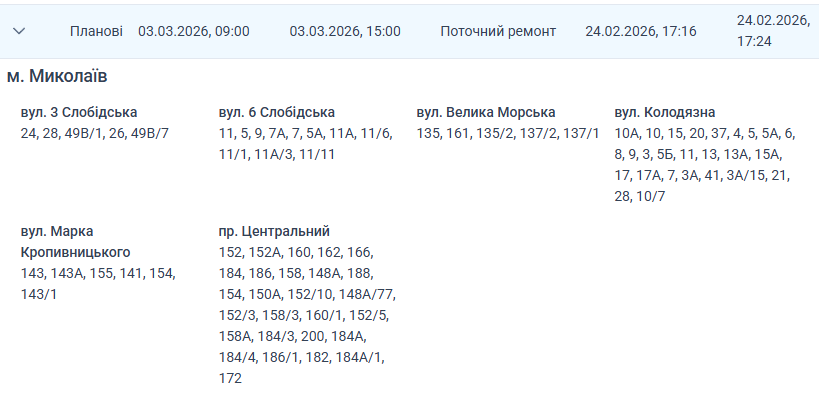
Task: Click the 24.02.2026, 17:16 timestamp
Action: tap(641, 31)
